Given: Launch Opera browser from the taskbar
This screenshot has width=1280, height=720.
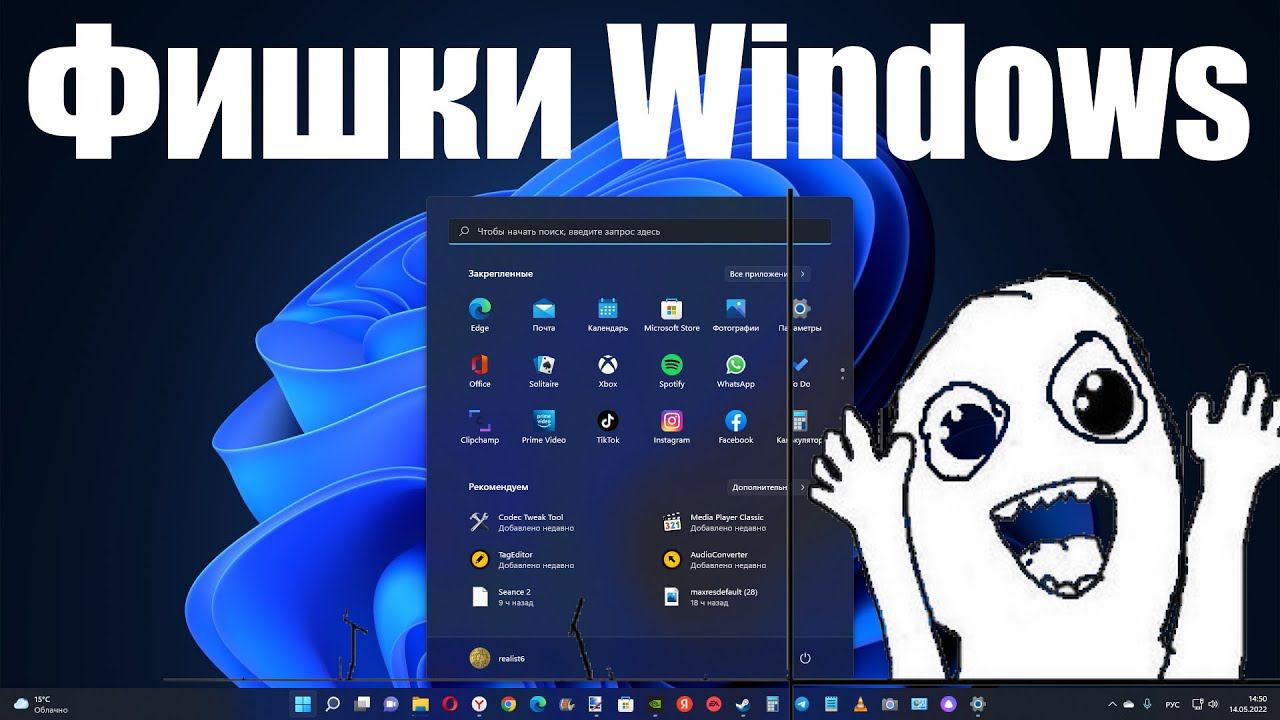Looking at the screenshot, I should (x=450, y=703).
